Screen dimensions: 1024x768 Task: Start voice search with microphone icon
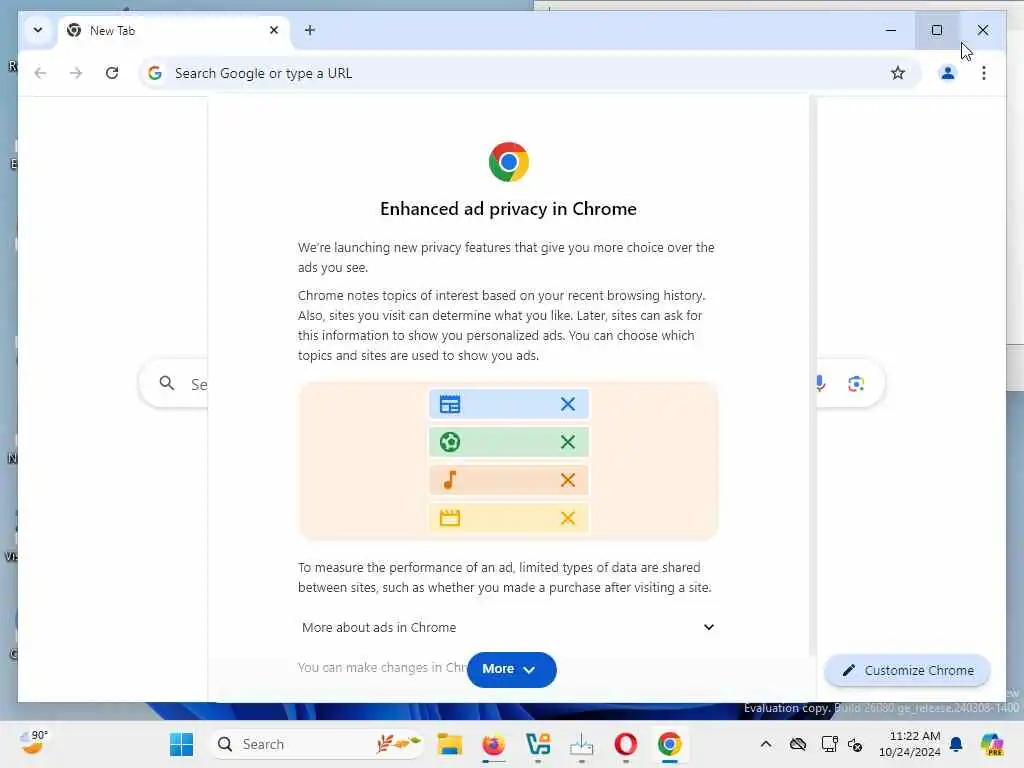(820, 383)
